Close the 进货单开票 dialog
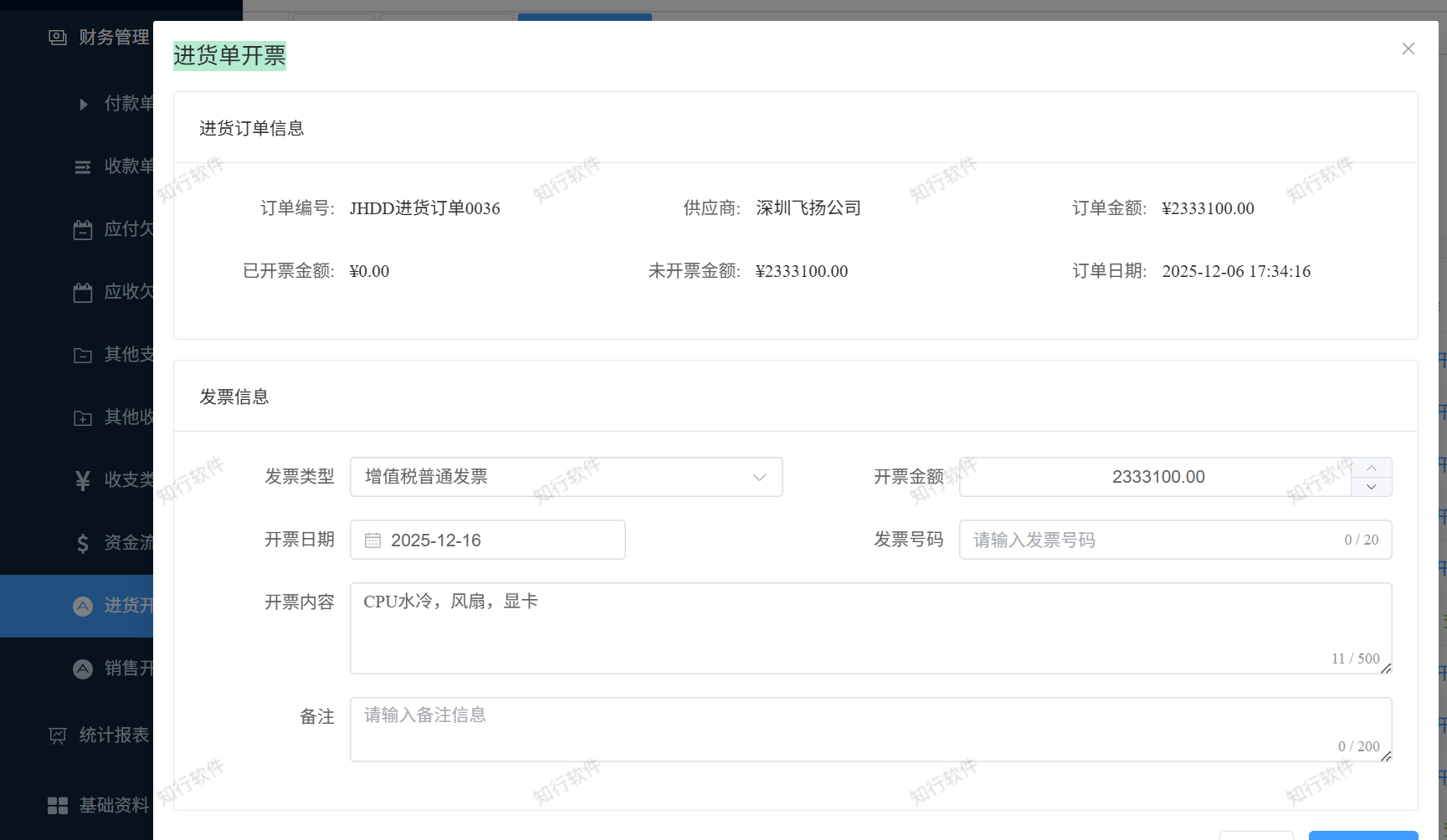 1408,49
